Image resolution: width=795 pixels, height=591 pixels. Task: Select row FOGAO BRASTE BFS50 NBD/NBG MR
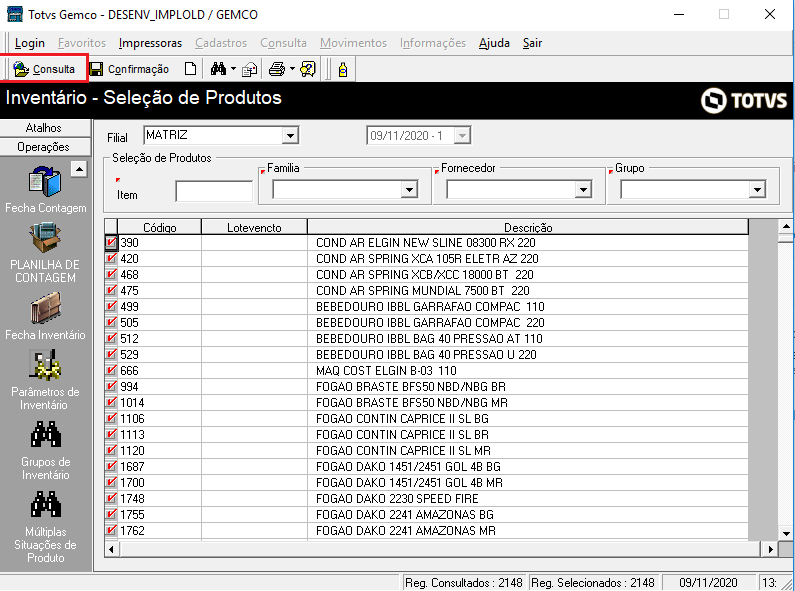(x=426, y=402)
